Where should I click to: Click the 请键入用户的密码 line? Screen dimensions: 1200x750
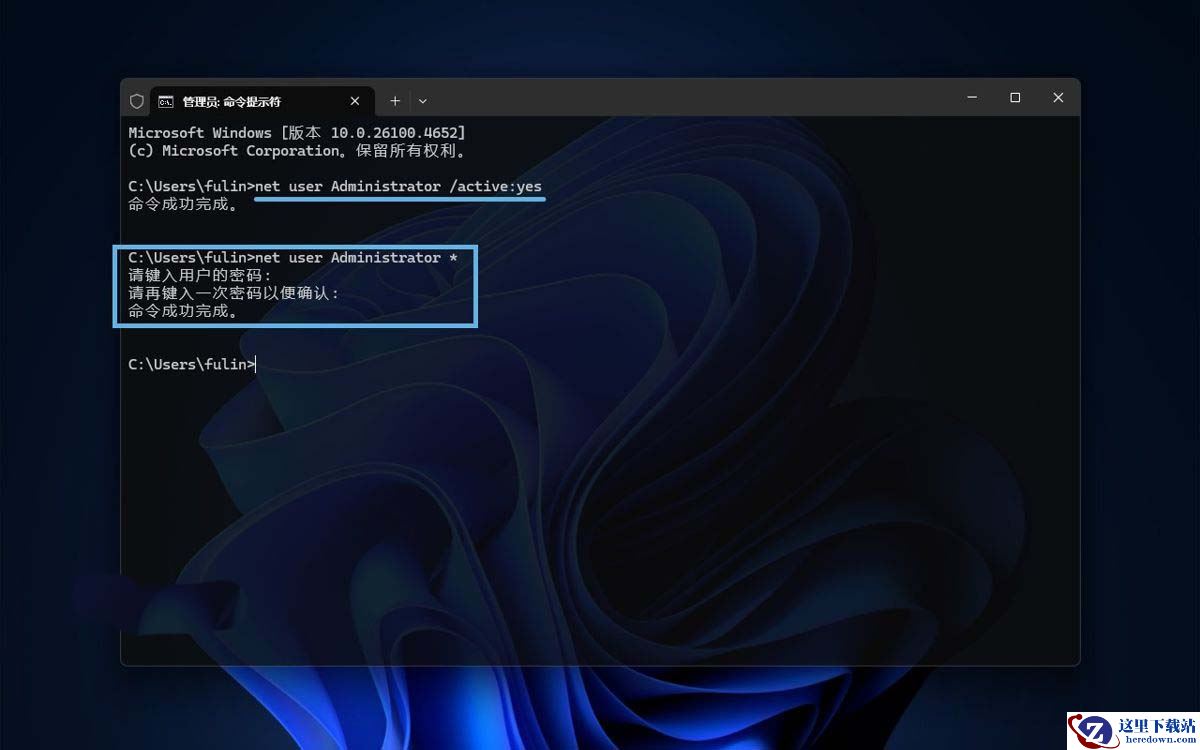pos(200,275)
